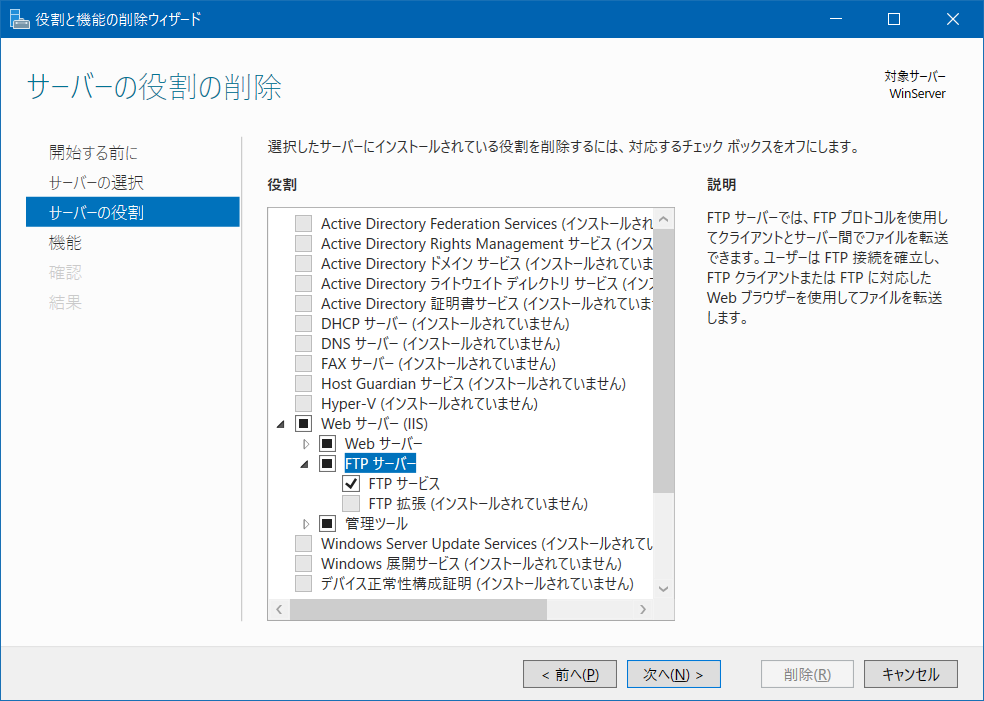Toggle the FTP サーバー checkbox
The image size is (984, 701).
pyautogui.click(x=327, y=464)
